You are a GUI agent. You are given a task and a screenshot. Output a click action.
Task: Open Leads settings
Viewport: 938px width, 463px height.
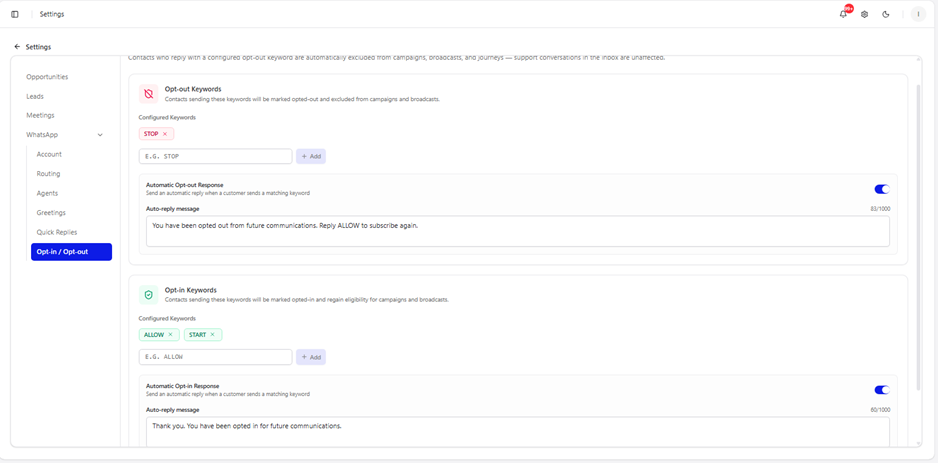tap(35, 96)
